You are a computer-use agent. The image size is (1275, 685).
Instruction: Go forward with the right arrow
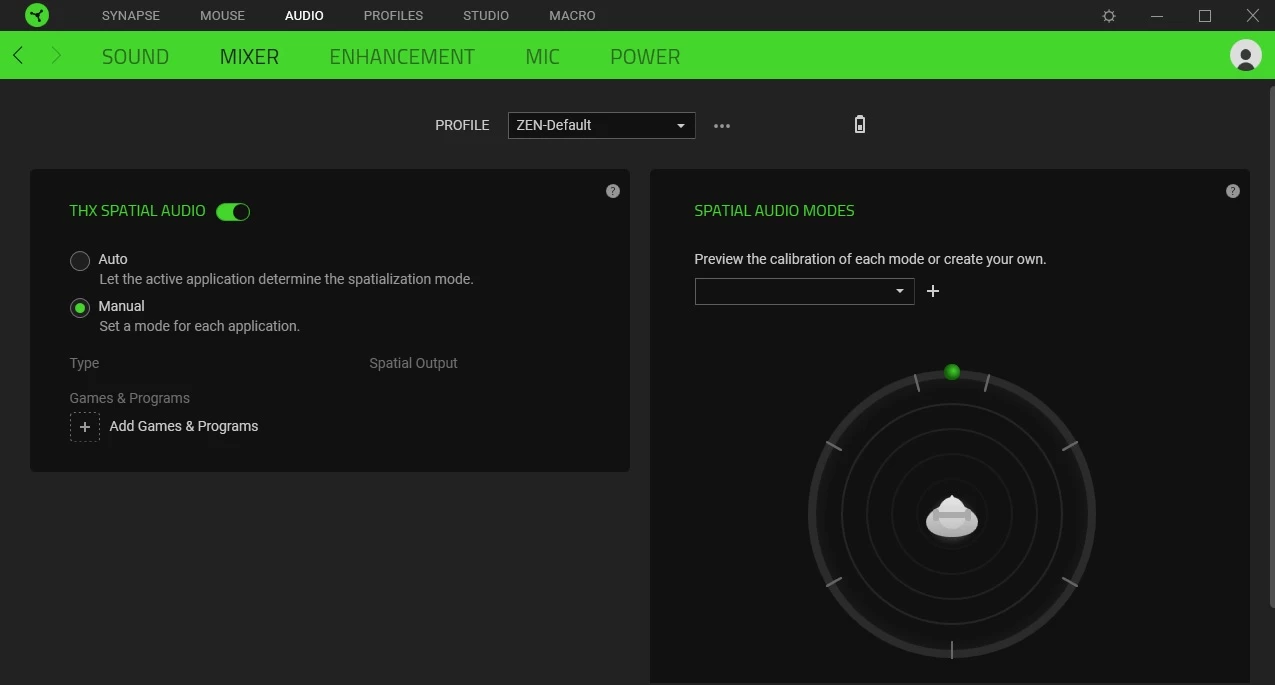coord(56,56)
